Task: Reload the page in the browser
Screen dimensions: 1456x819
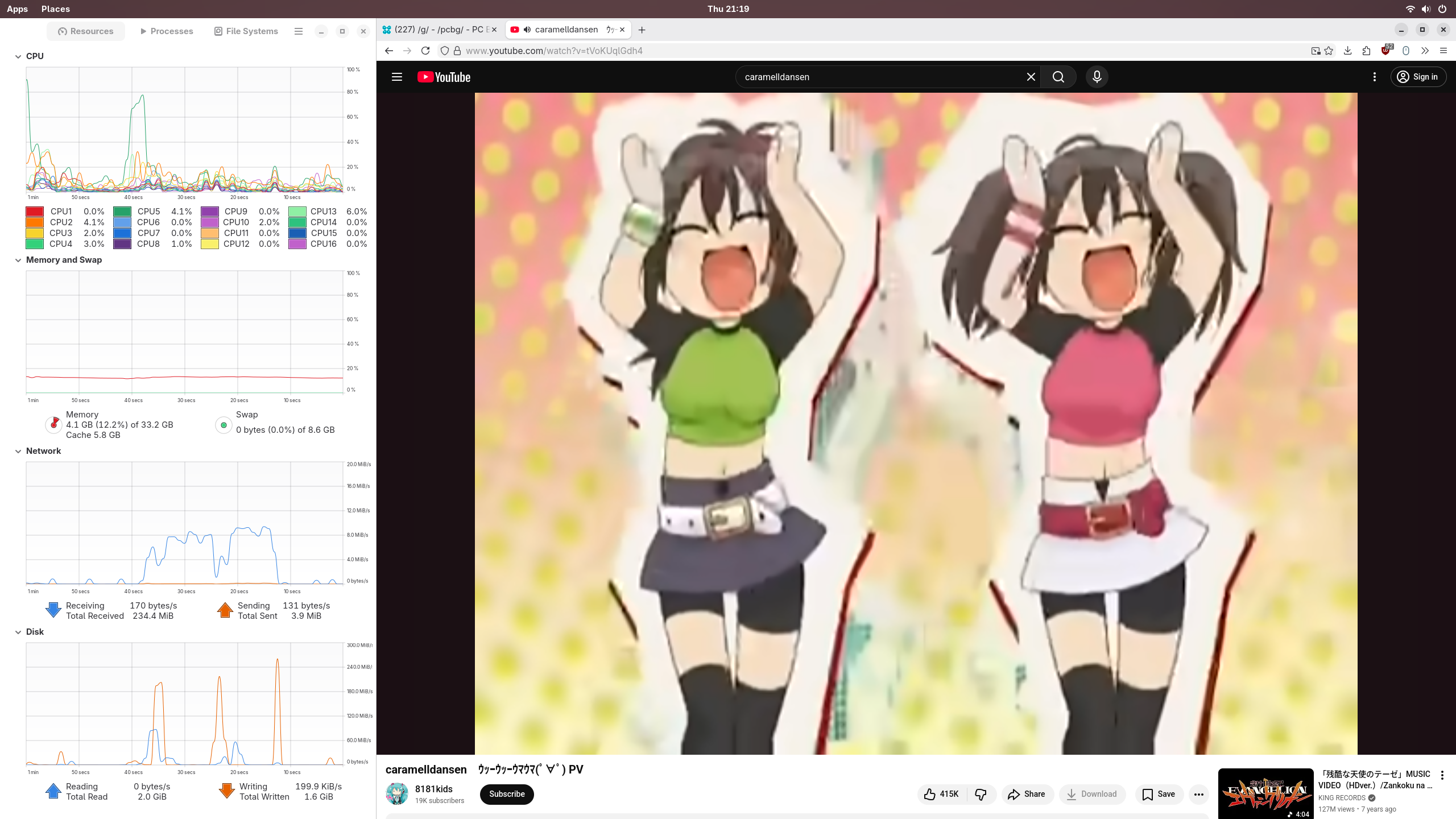Action: (x=425, y=51)
